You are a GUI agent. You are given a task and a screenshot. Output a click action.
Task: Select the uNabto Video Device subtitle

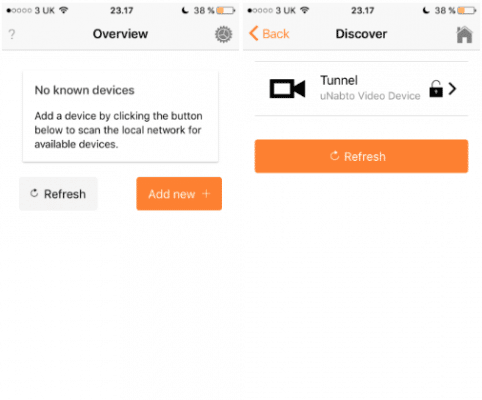click(x=370, y=96)
